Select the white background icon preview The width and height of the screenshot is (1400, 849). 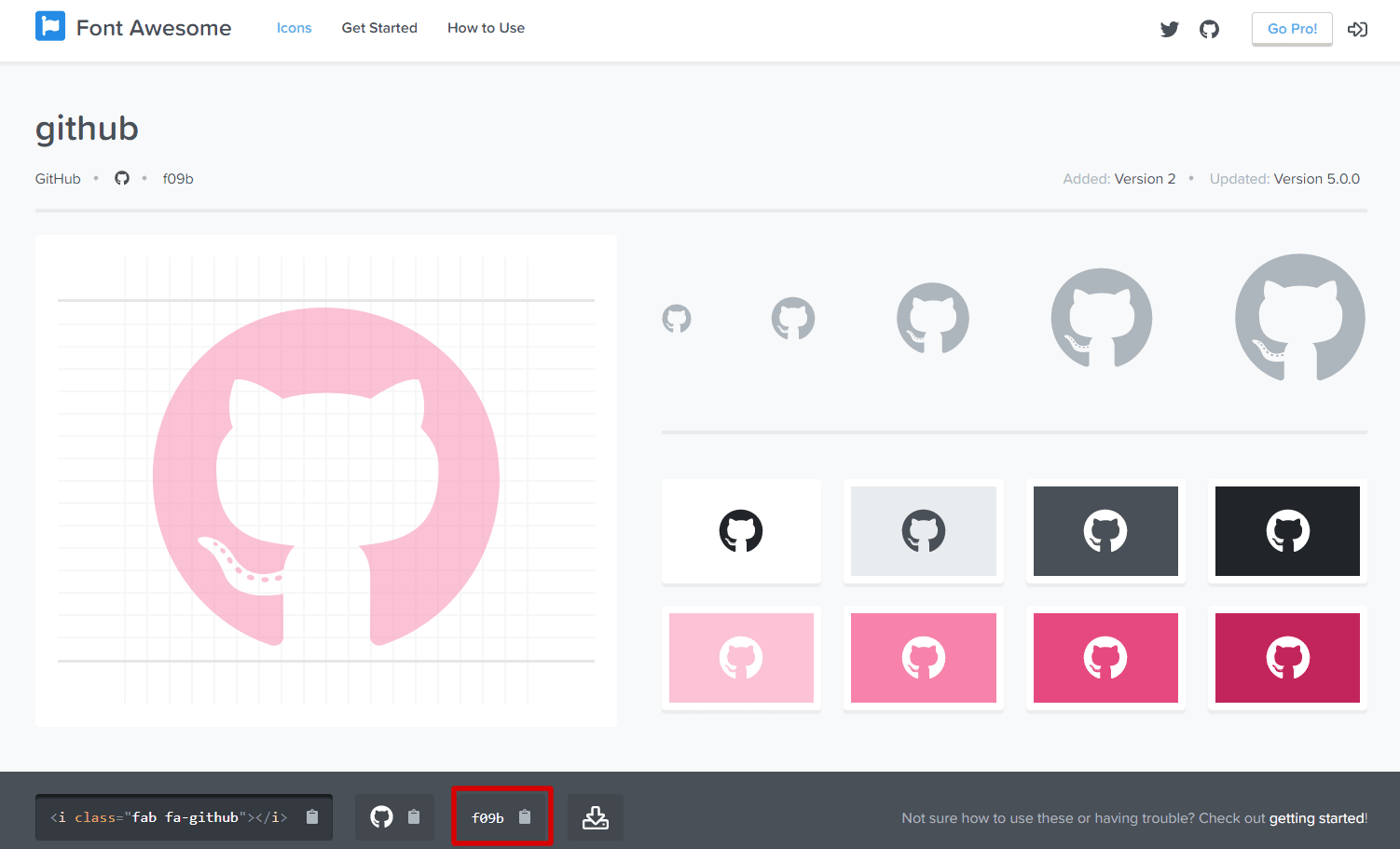[741, 531]
